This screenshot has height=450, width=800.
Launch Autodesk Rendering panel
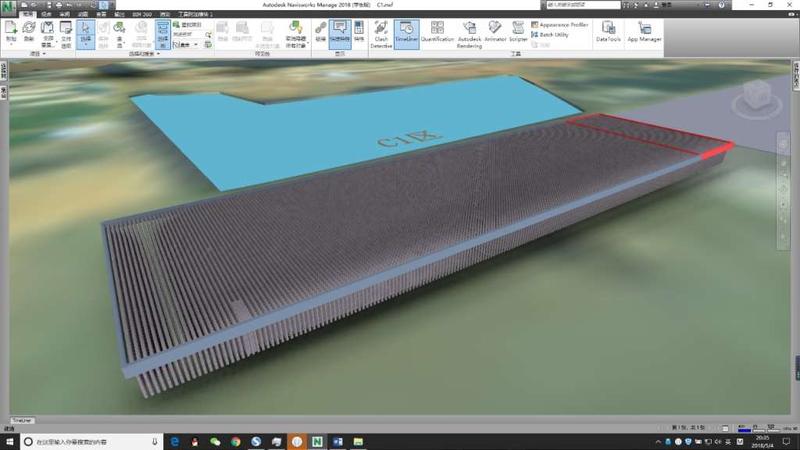click(469, 34)
